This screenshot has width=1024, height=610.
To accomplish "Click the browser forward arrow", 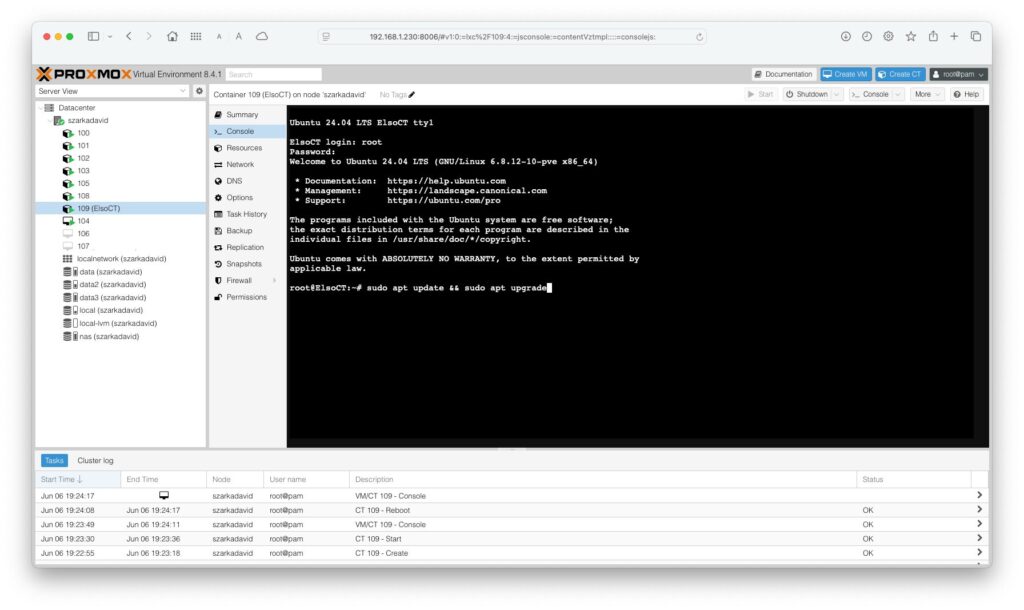I will tap(149, 37).
